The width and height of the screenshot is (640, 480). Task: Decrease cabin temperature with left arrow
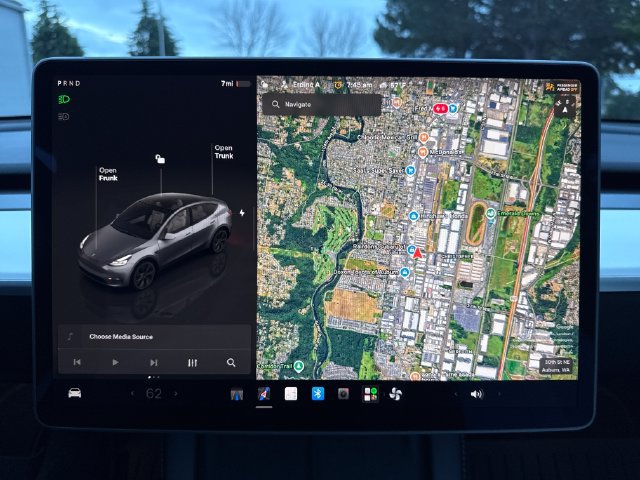pos(132,394)
